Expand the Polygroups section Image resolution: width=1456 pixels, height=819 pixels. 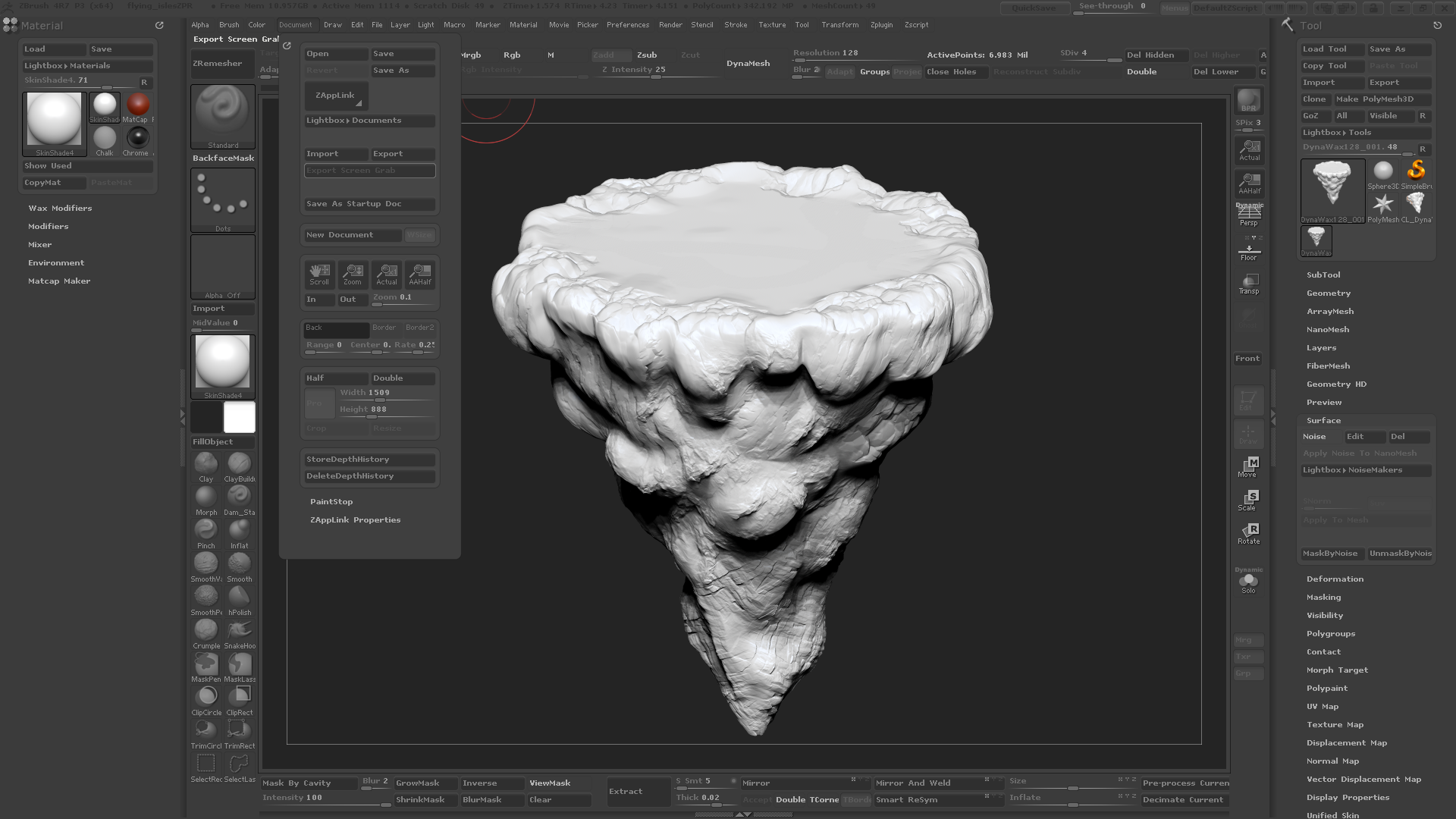pos(1331,633)
